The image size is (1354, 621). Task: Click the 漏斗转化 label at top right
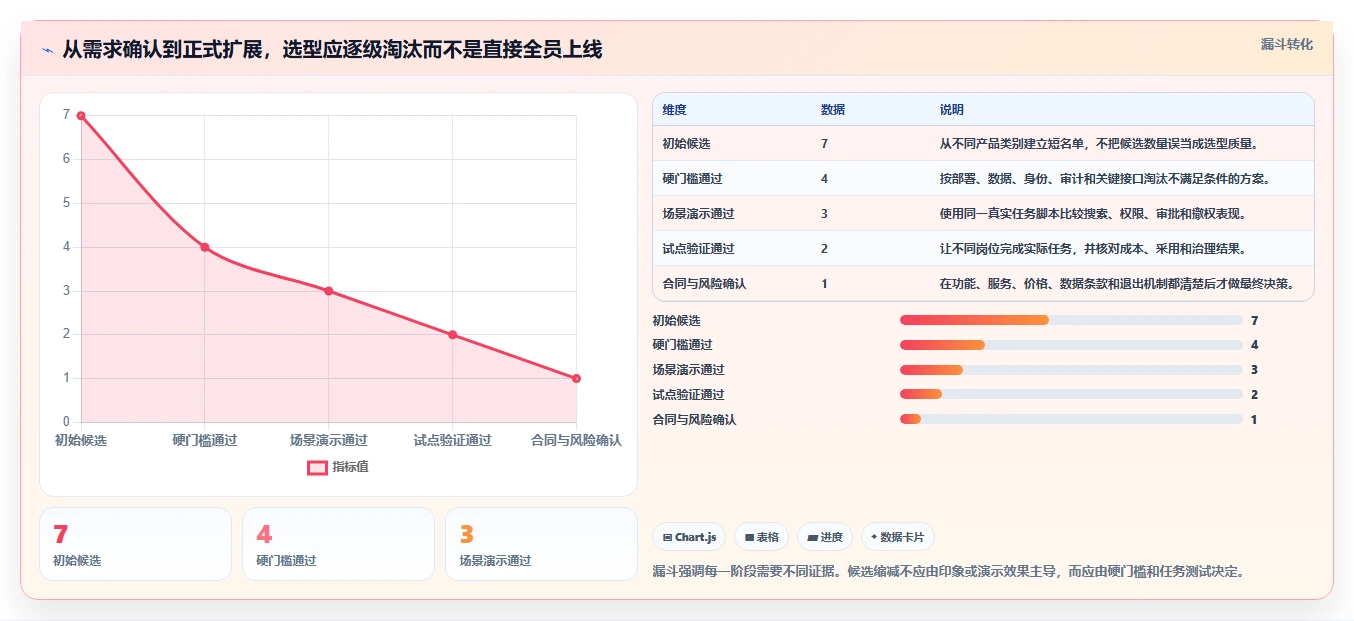1286,44
